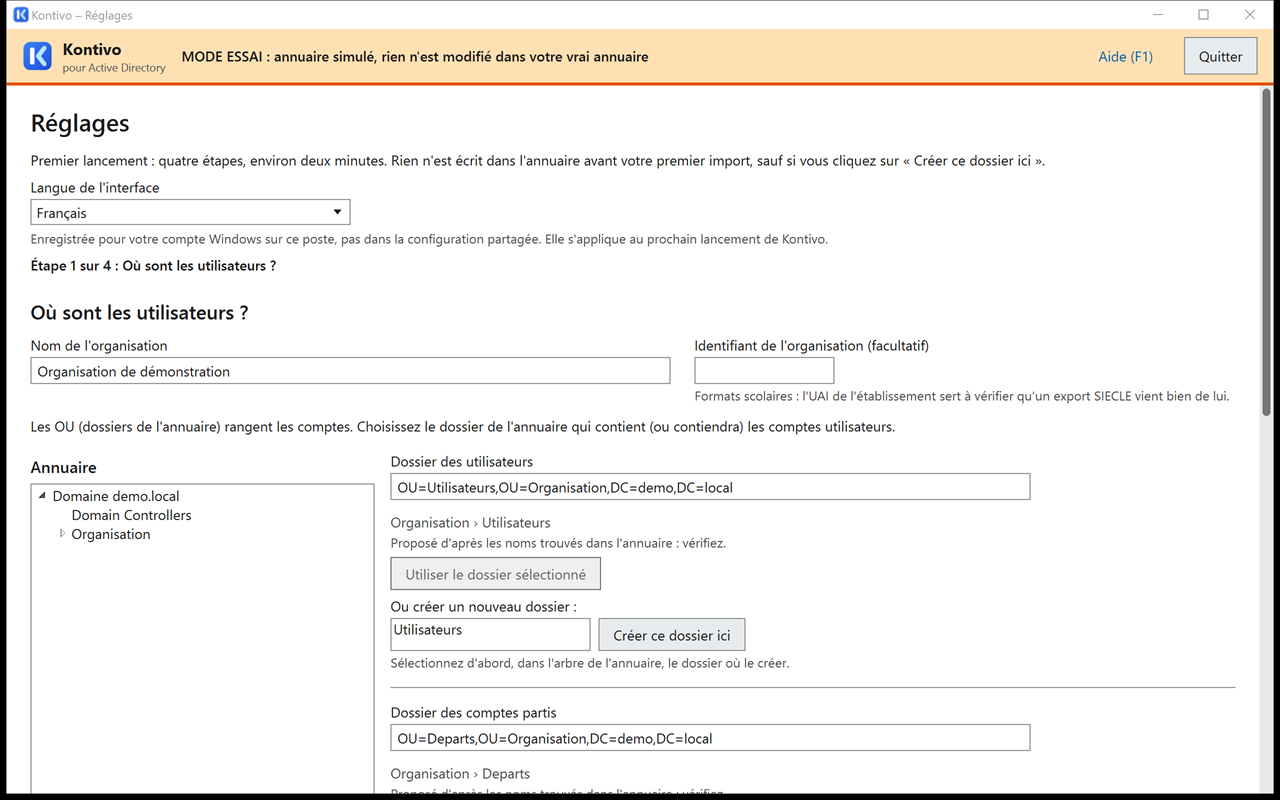This screenshot has width=1280, height=800.
Task: Click the Organisation › Utilisateurs breadcrumb text
Action: (470, 523)
